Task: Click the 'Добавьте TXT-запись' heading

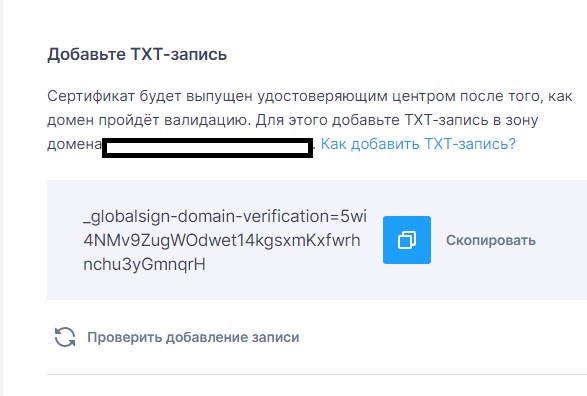Action: click(137, 55)
